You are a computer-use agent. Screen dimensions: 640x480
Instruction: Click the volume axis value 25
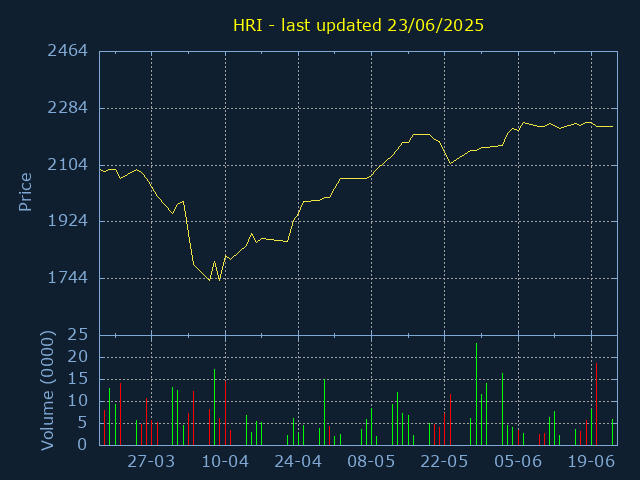tap(78, 335)
